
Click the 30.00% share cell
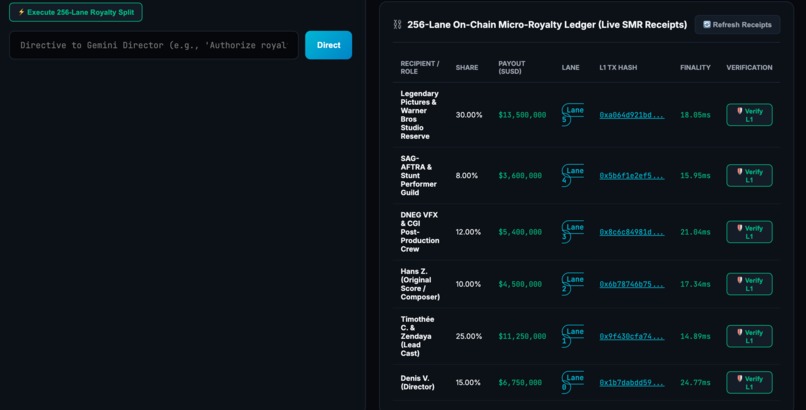point(469,115)
